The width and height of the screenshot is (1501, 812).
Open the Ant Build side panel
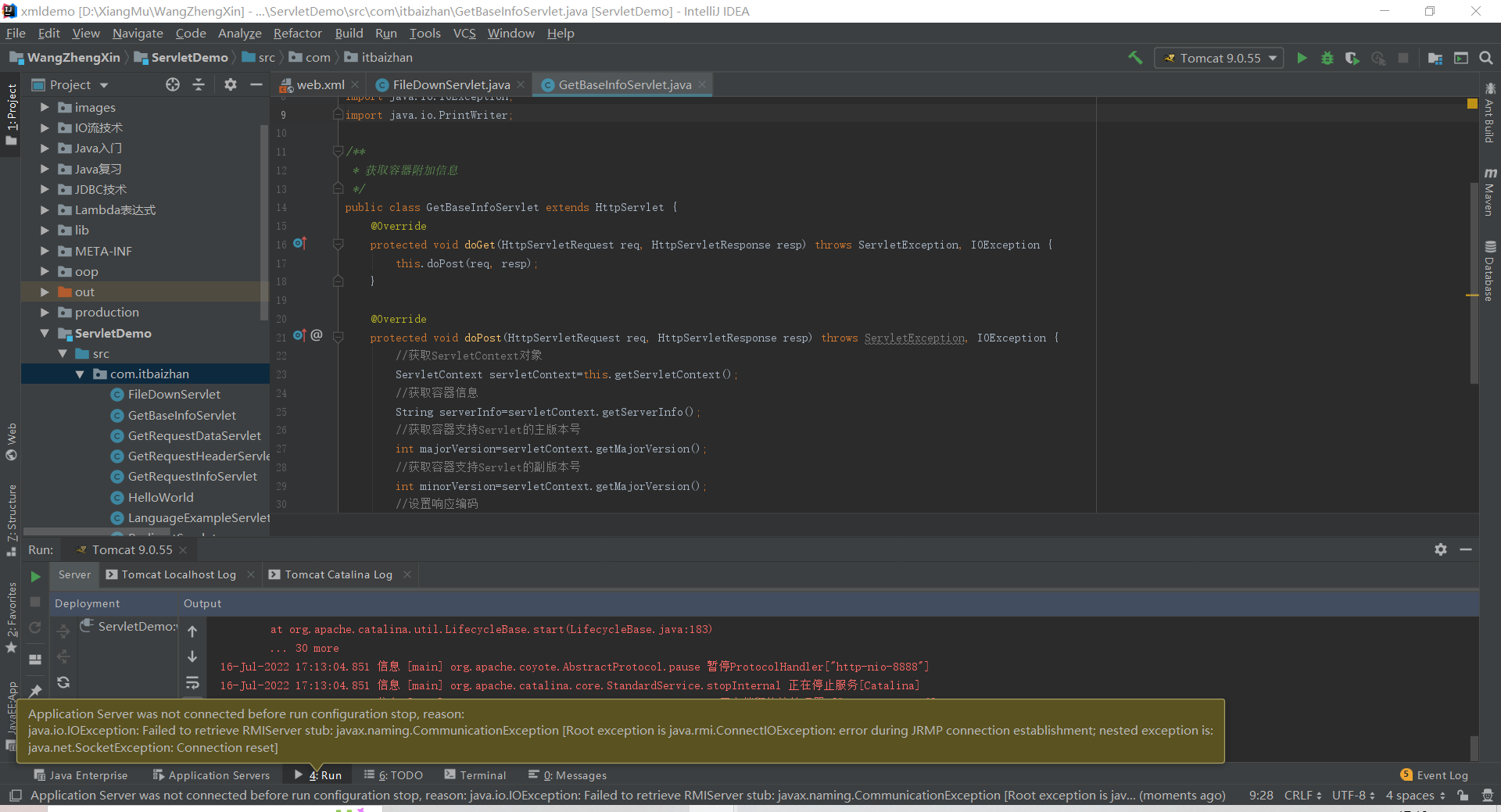(x=1490, y=113)
